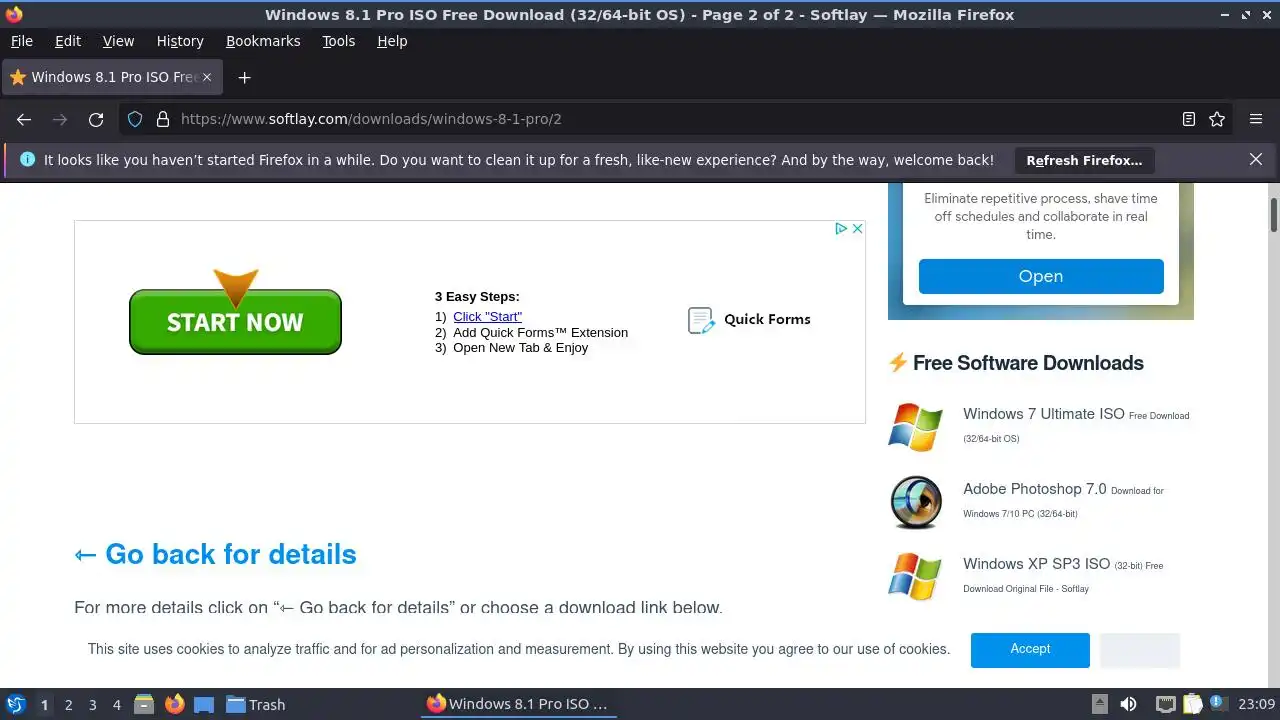Close the Windows 8.1 Pro ISO tab
The image size is (1280, 720).
207,77
